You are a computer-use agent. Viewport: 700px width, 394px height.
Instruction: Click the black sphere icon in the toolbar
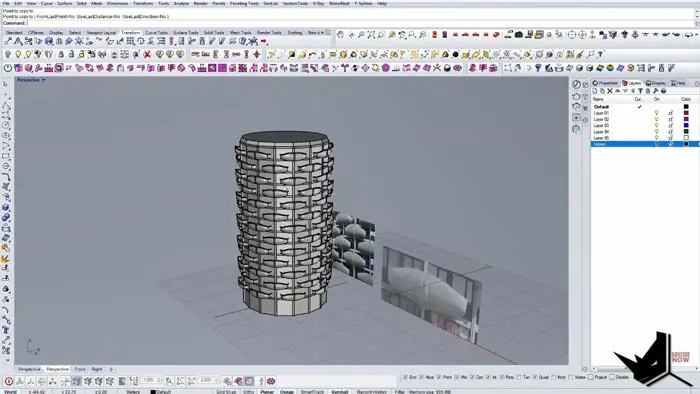tap(455, 54)
